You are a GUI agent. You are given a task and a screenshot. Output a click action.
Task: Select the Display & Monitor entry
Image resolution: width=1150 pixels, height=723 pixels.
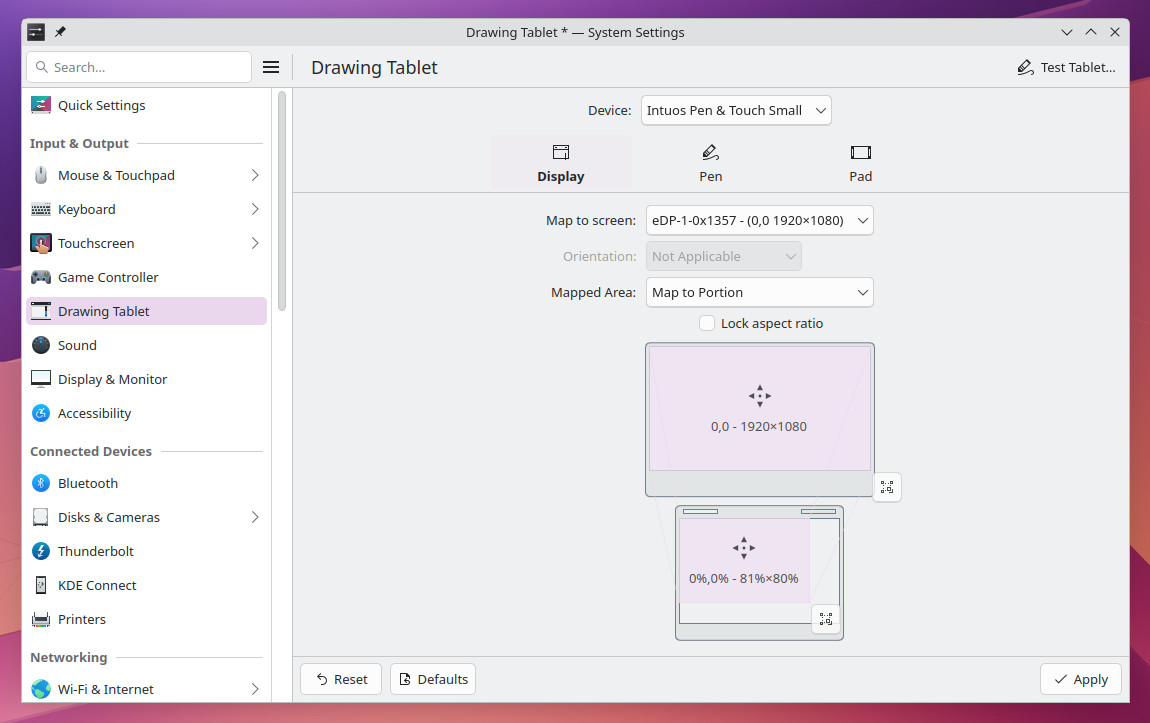146,379
